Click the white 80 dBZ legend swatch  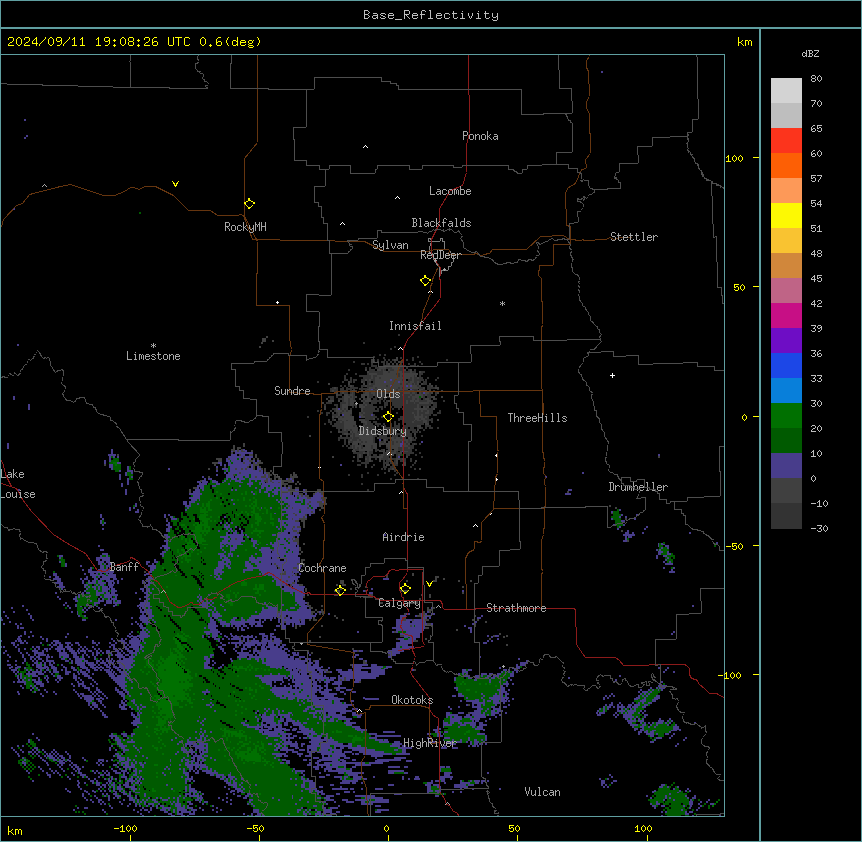click(x=786, y=90)
